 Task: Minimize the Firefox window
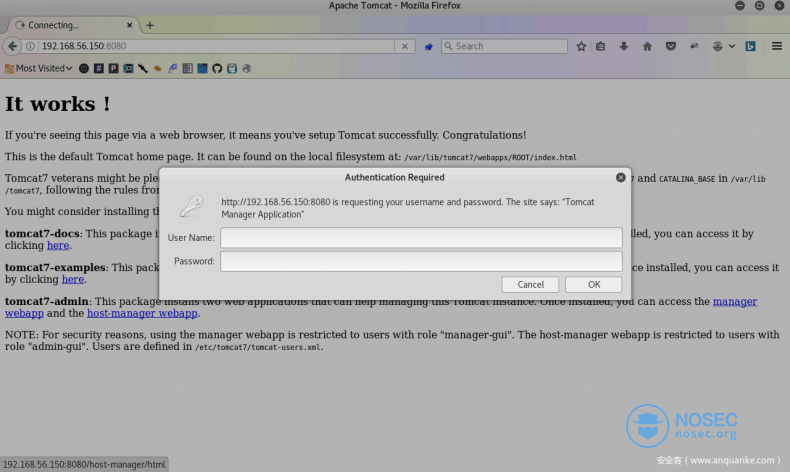tap(740, 6)
